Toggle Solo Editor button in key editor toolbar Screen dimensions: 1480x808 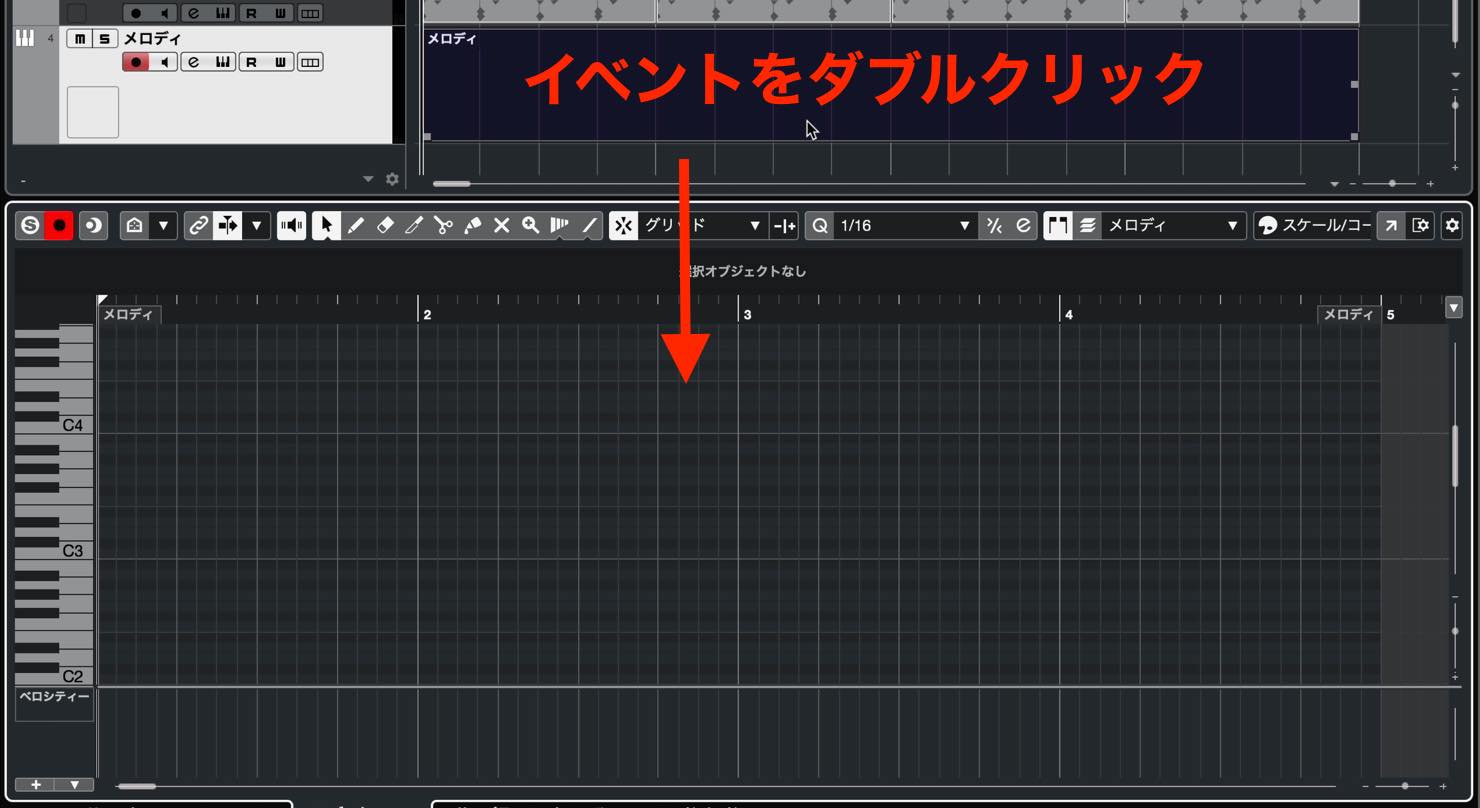[30, 226]
